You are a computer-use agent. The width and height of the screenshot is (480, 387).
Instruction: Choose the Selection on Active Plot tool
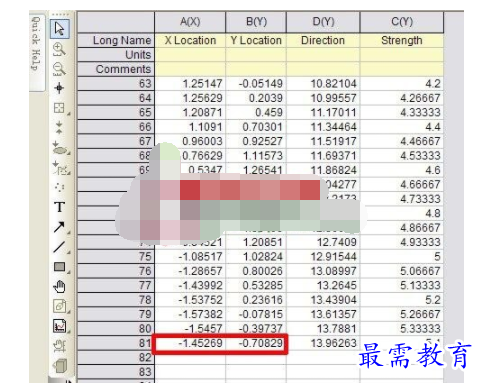60,148
